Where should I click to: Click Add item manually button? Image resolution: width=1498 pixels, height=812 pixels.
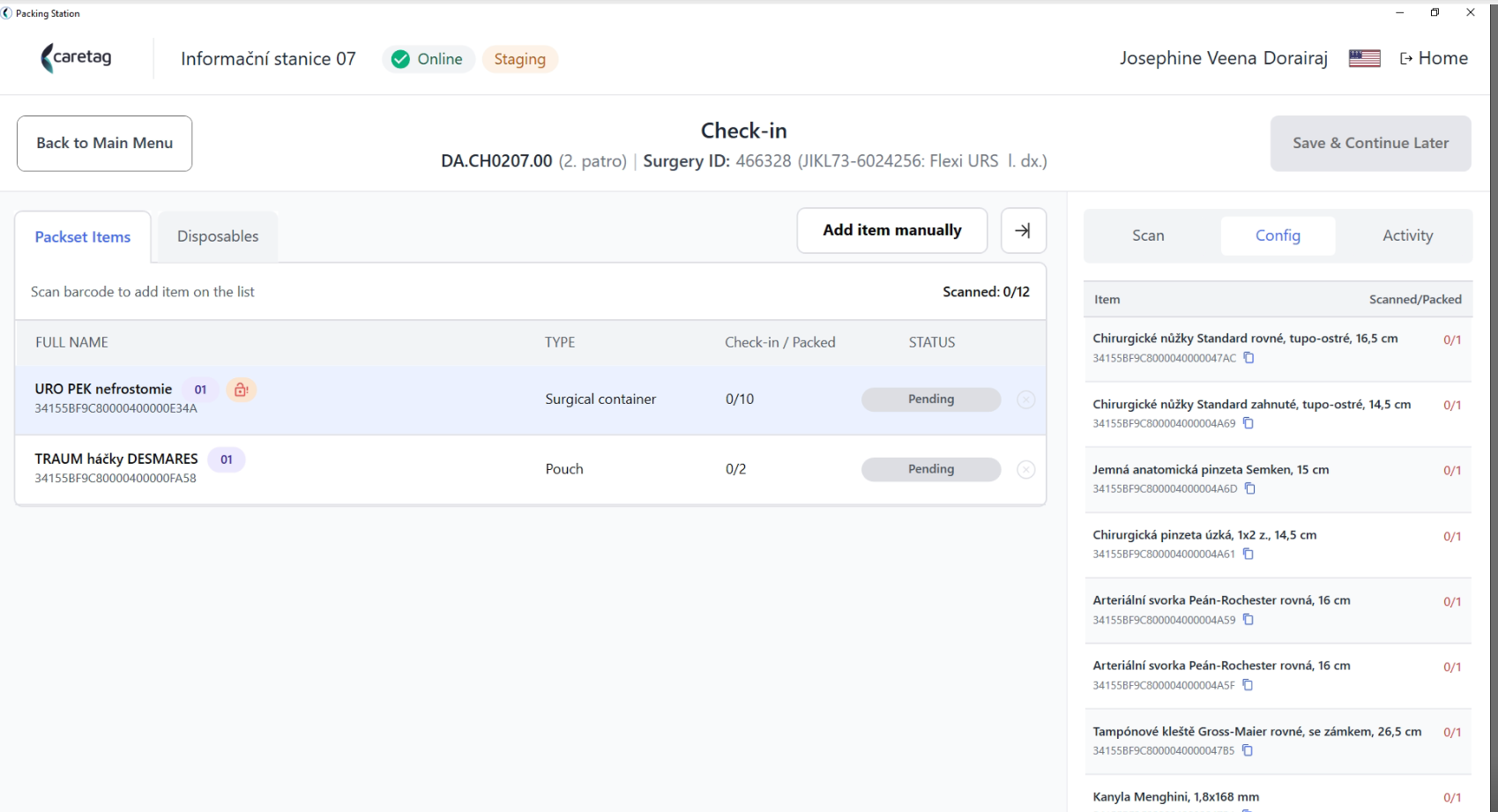[x=892, y=231]
